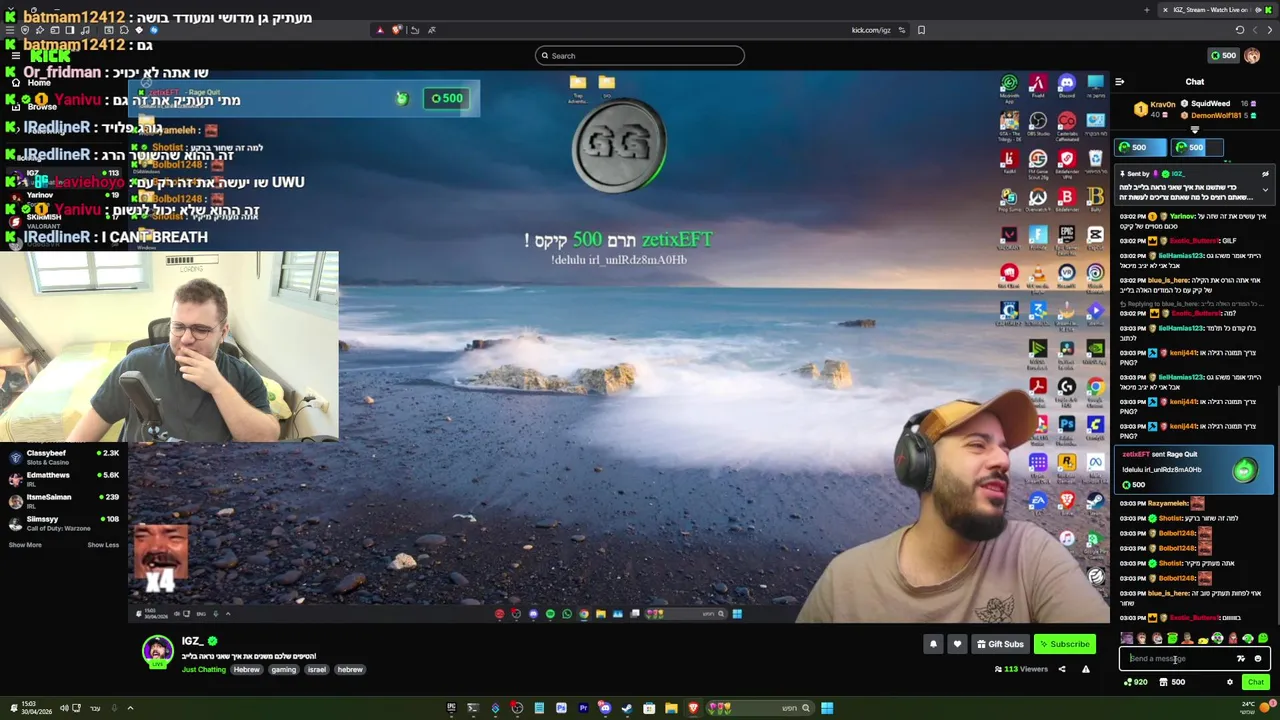Open IGZ_ streamer avatar below video
This screenshot has width=1280, height=720.
158,651
